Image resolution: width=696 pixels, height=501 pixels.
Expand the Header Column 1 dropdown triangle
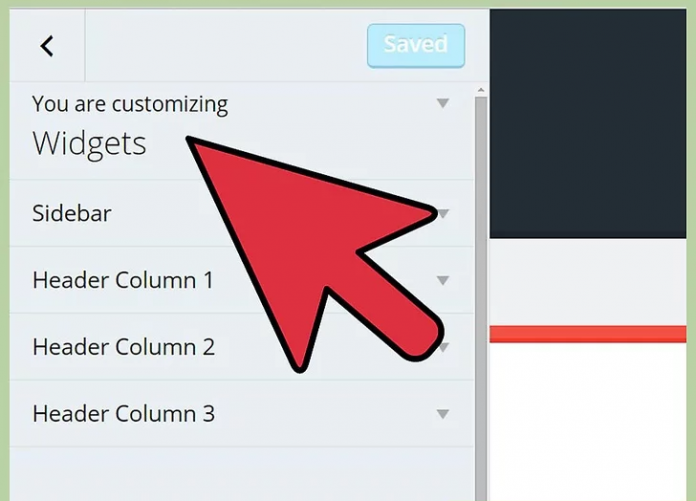pos(443,280)
